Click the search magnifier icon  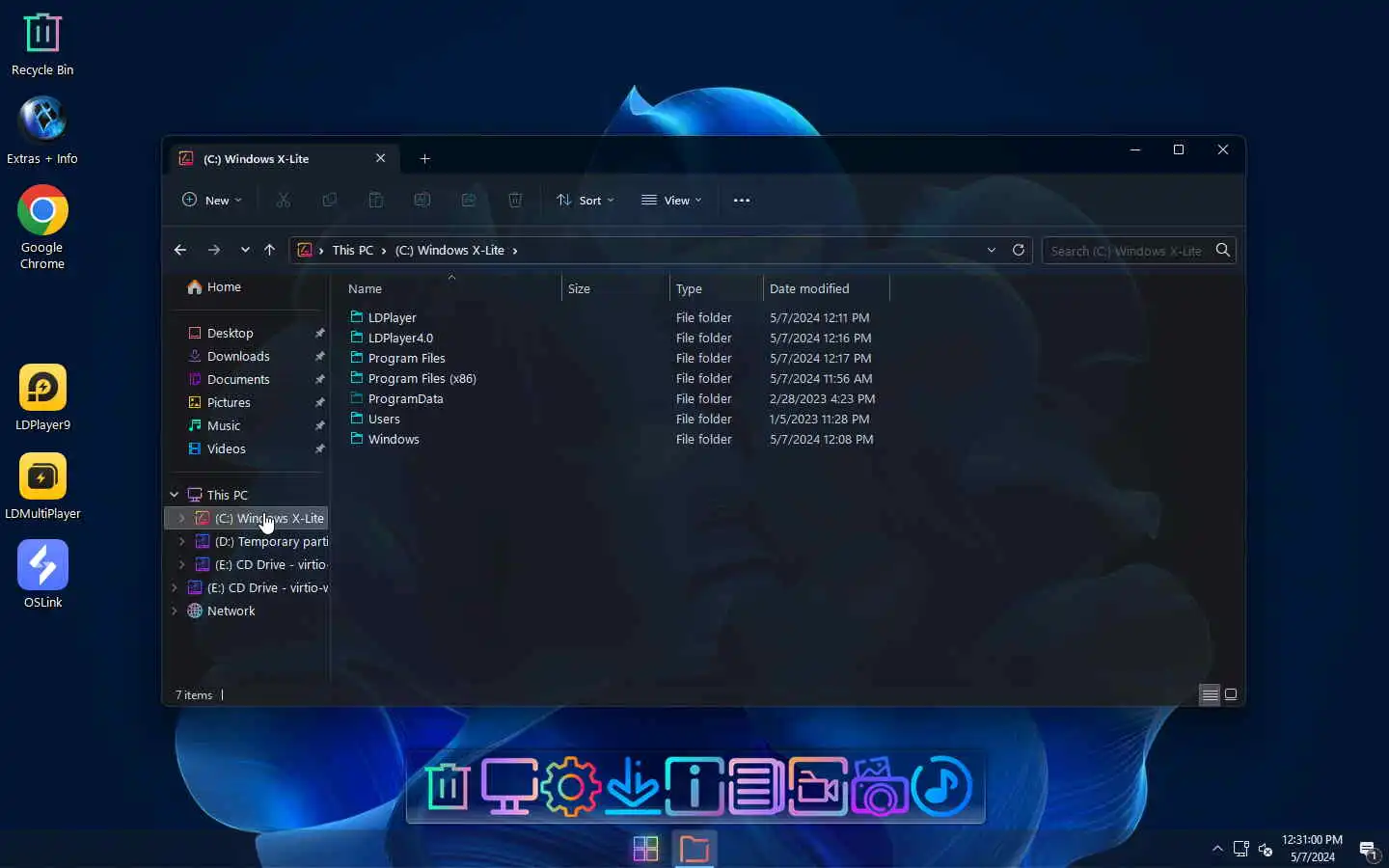pyautogui.click(x=1222, y=250)
